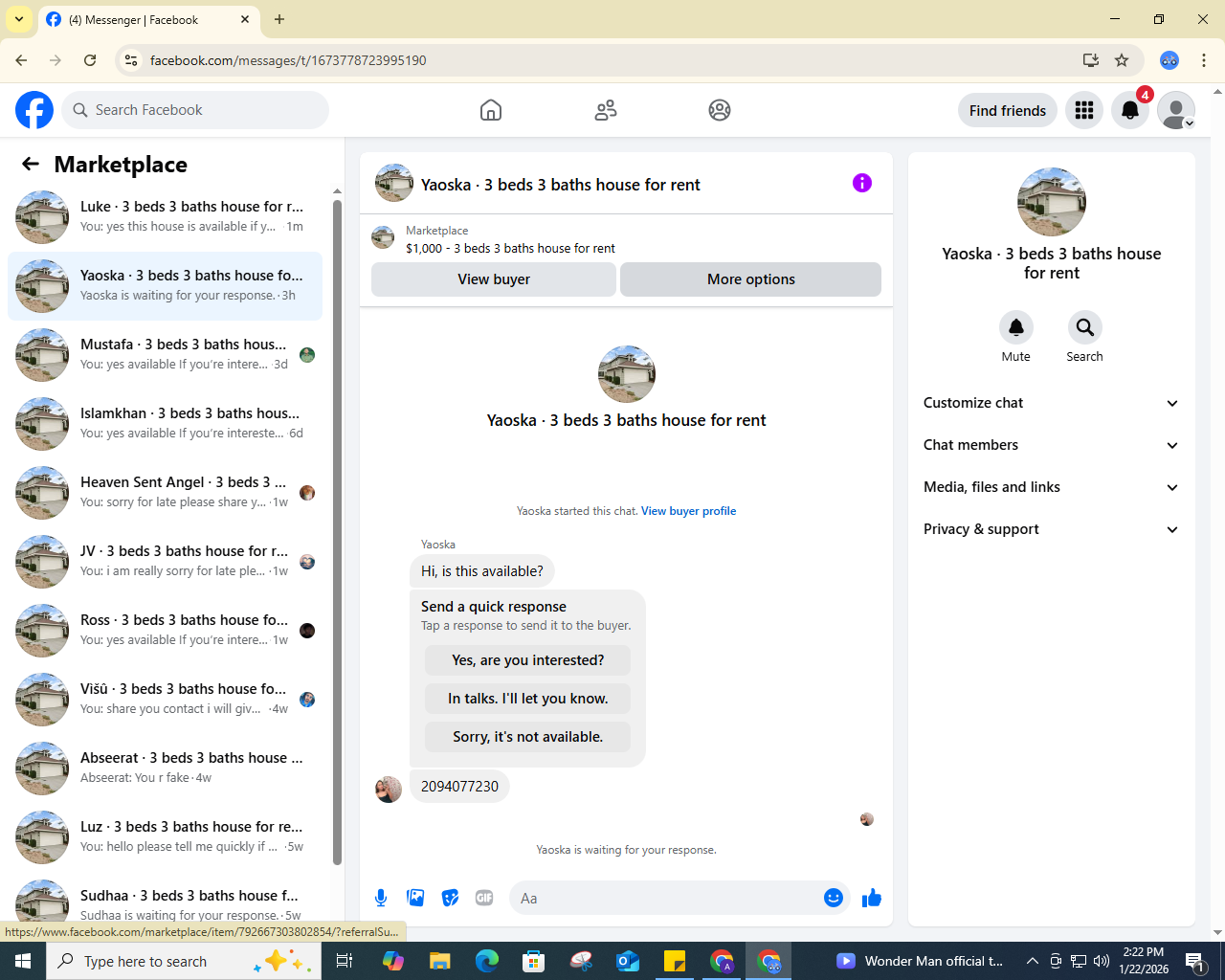Open the account profile avatar menu
Viewport: 1225px width, 980px height.
coord(1176,110)
